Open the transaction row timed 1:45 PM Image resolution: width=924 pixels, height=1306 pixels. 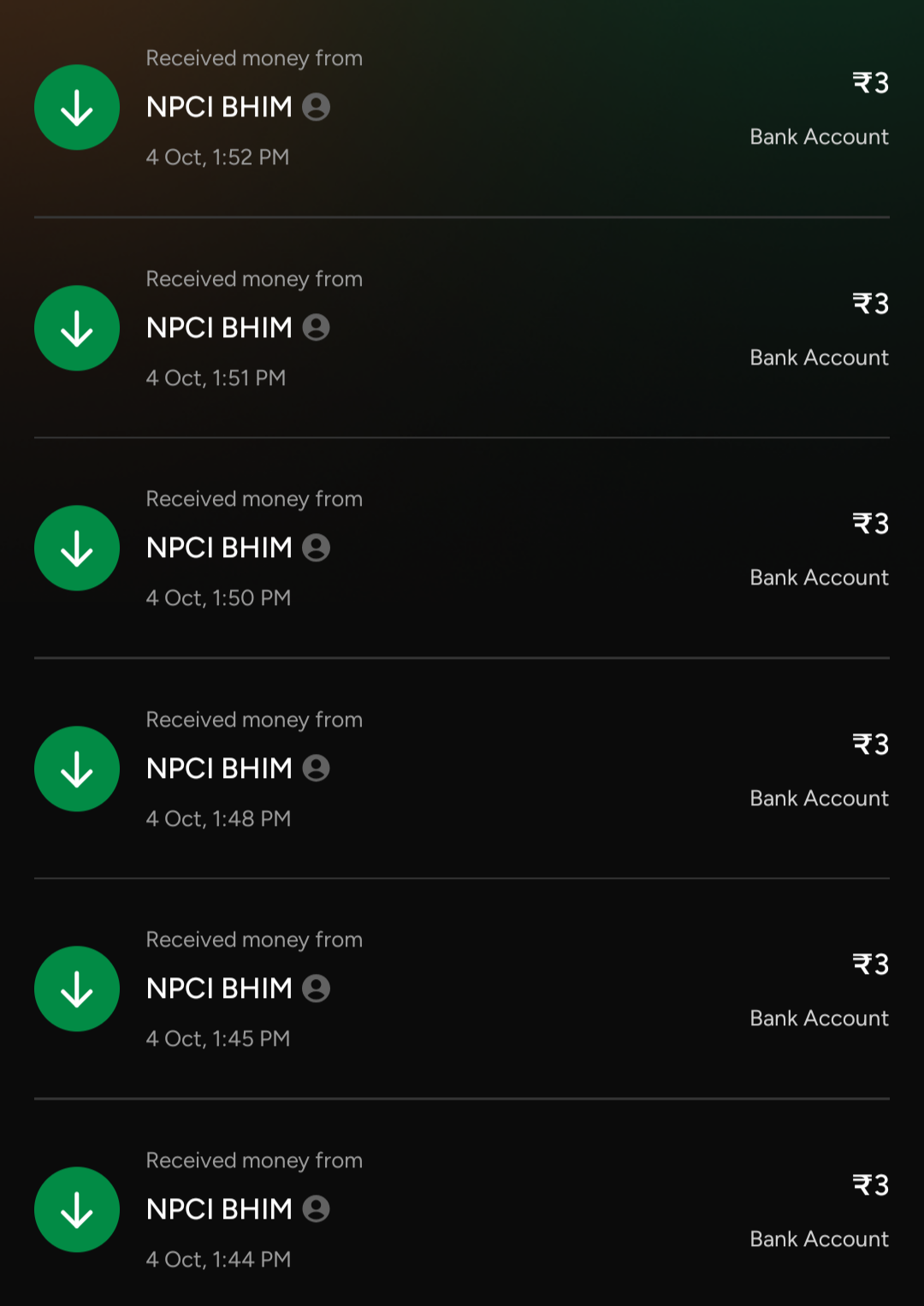tap(462, 988)
